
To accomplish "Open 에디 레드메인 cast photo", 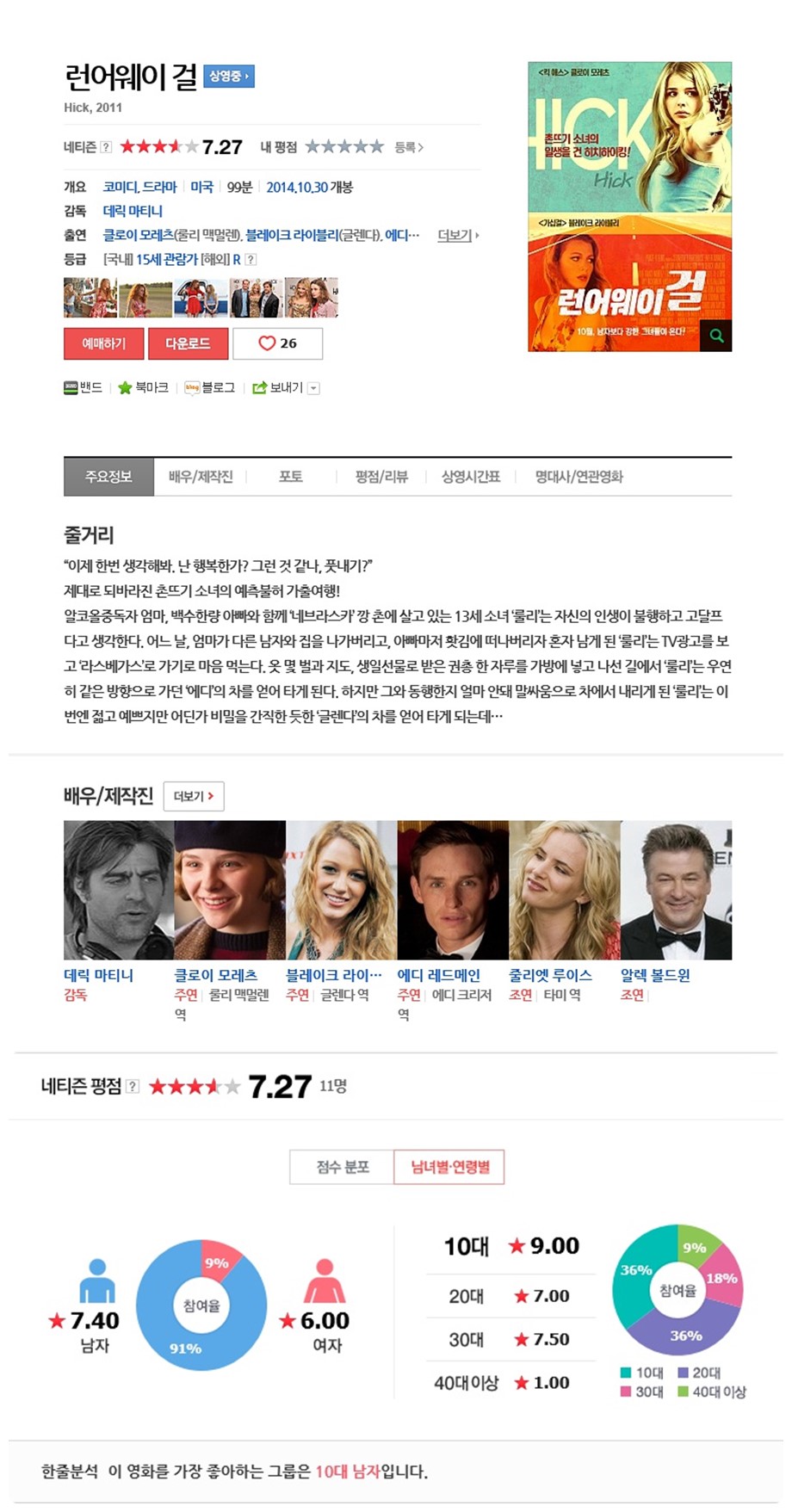I will point(453,890).
